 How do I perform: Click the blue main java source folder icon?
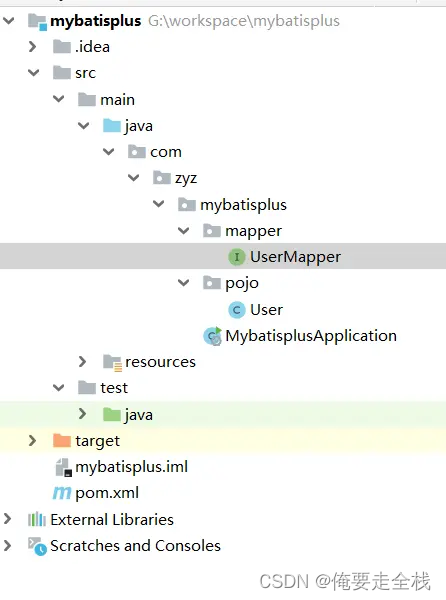(x=112, y=126)
